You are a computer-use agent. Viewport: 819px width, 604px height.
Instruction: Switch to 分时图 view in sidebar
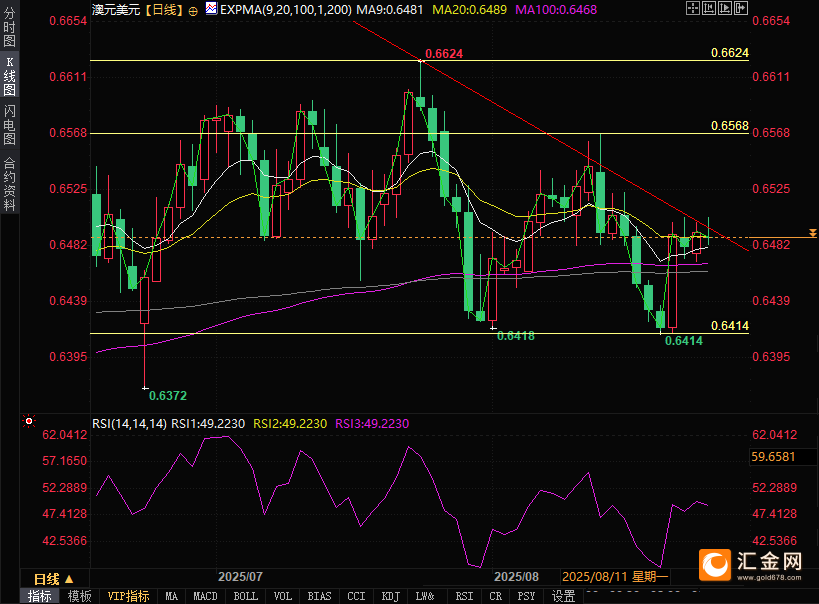(x=9, y=29)
